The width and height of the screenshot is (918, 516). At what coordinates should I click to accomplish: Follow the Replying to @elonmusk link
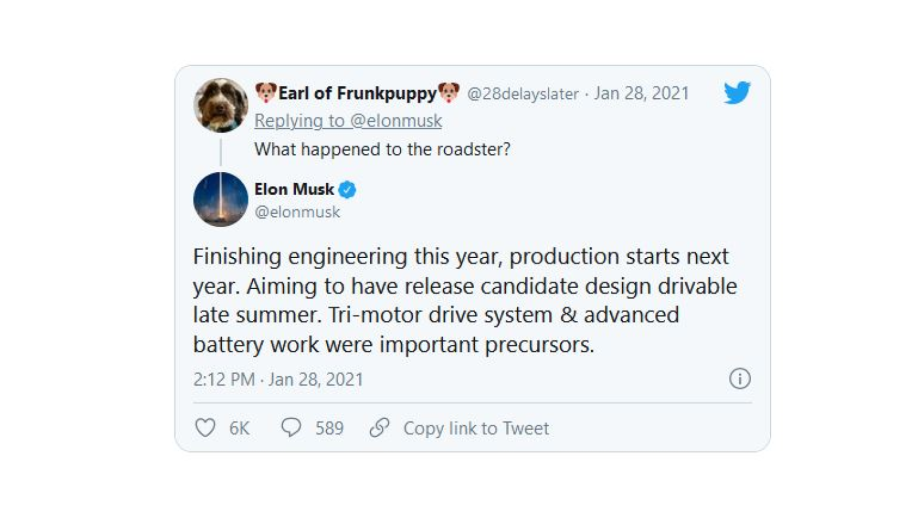(348, 121)
